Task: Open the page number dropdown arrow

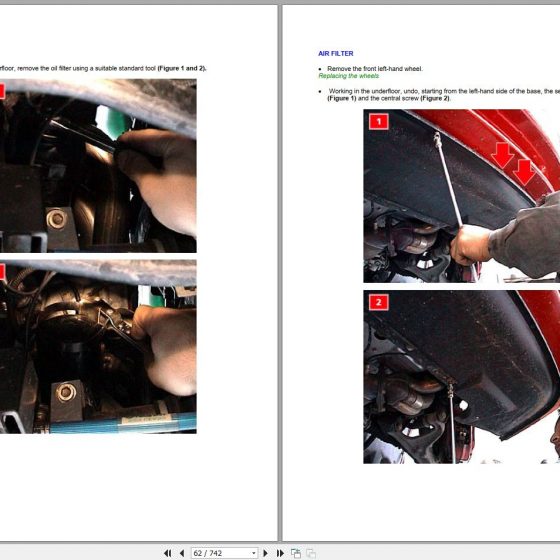Action: coord(254,553)
